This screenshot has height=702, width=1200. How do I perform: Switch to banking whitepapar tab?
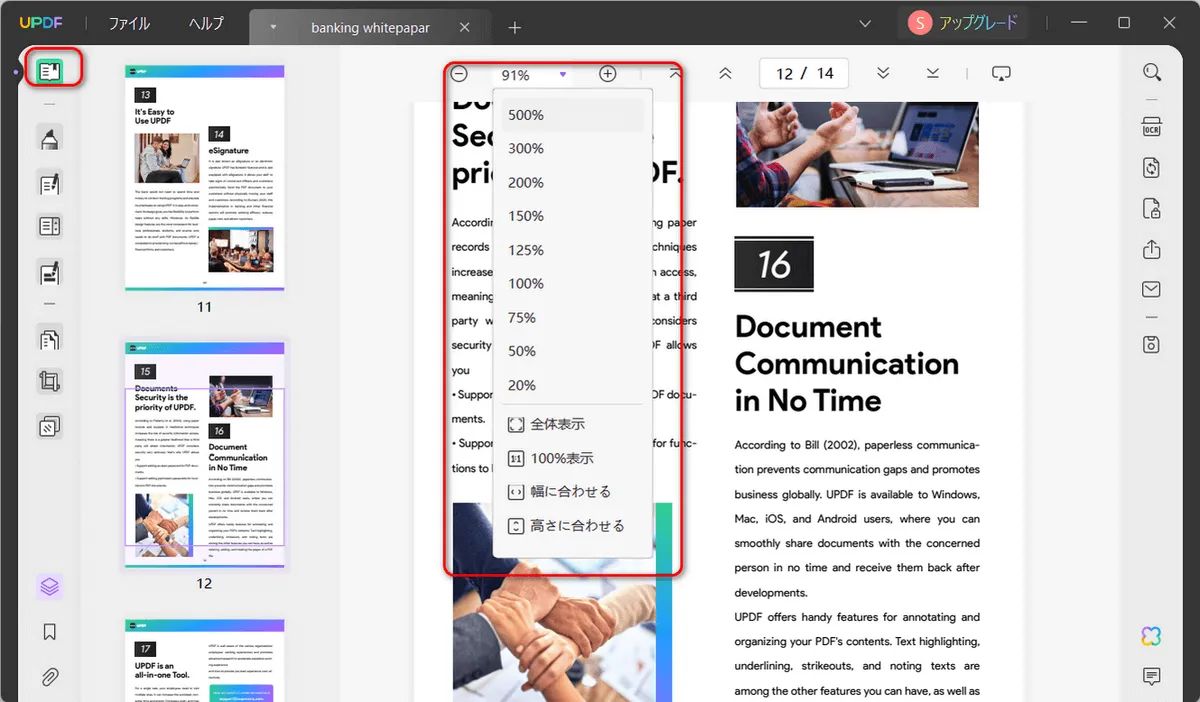370,27
